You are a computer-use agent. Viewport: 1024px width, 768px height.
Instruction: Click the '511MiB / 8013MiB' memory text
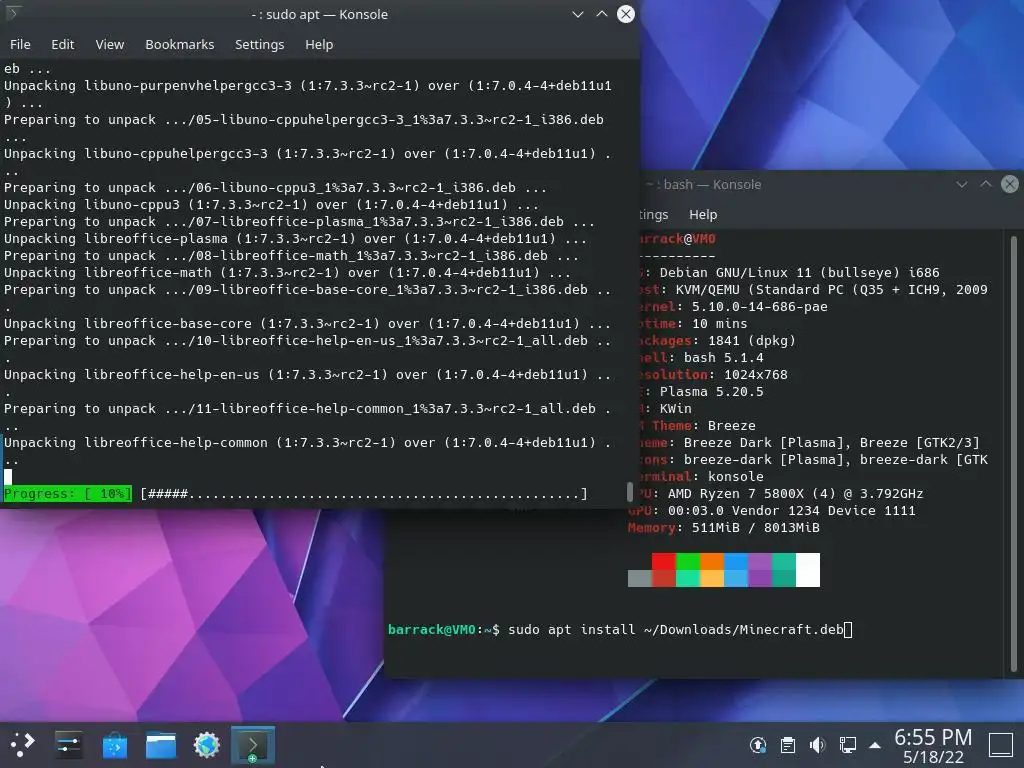tap(756, 527)
